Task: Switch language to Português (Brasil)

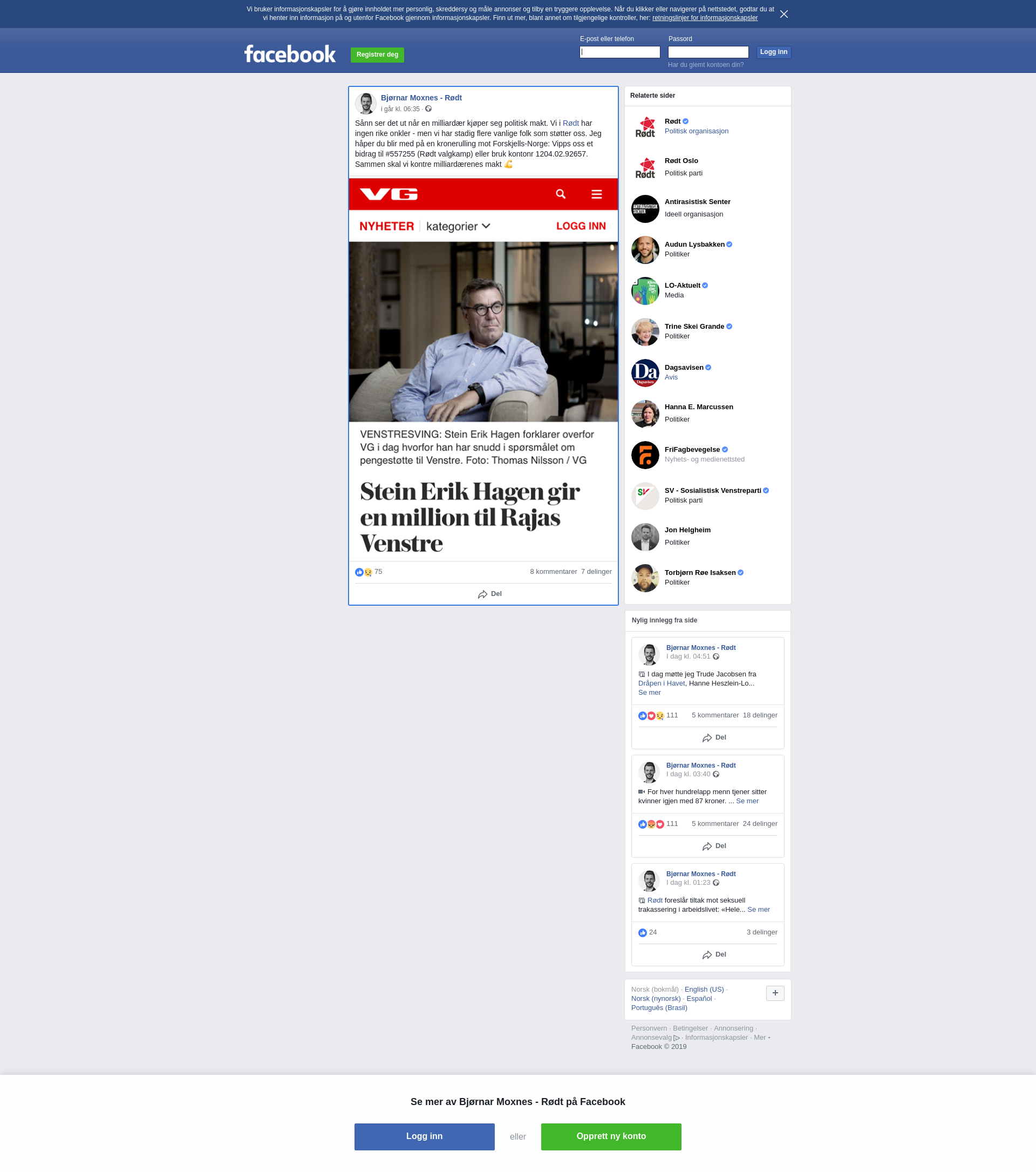Action: tap(659, 1008)
